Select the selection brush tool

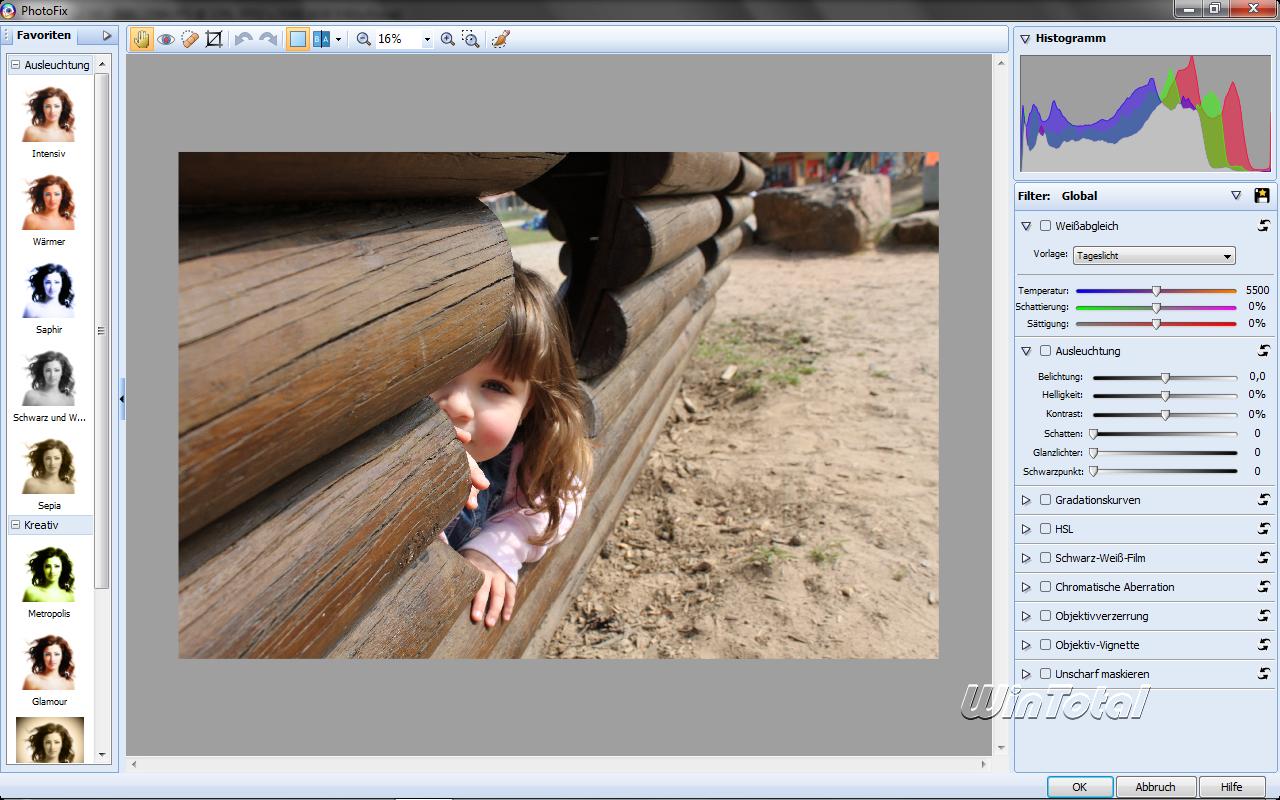point(501,39)
